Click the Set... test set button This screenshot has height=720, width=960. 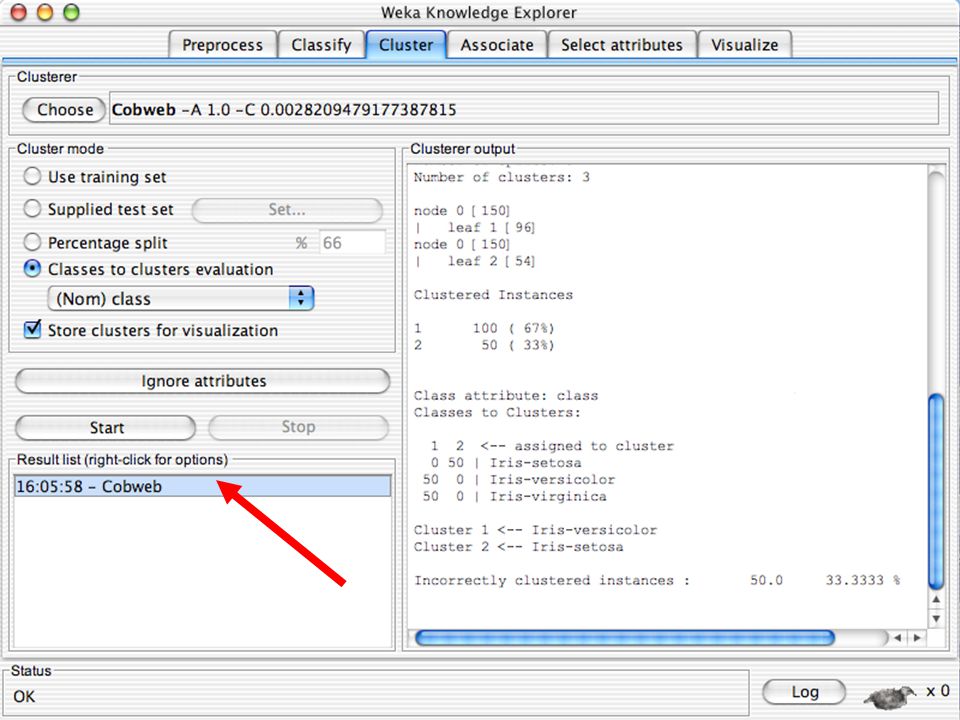click(x=287, y=210)
